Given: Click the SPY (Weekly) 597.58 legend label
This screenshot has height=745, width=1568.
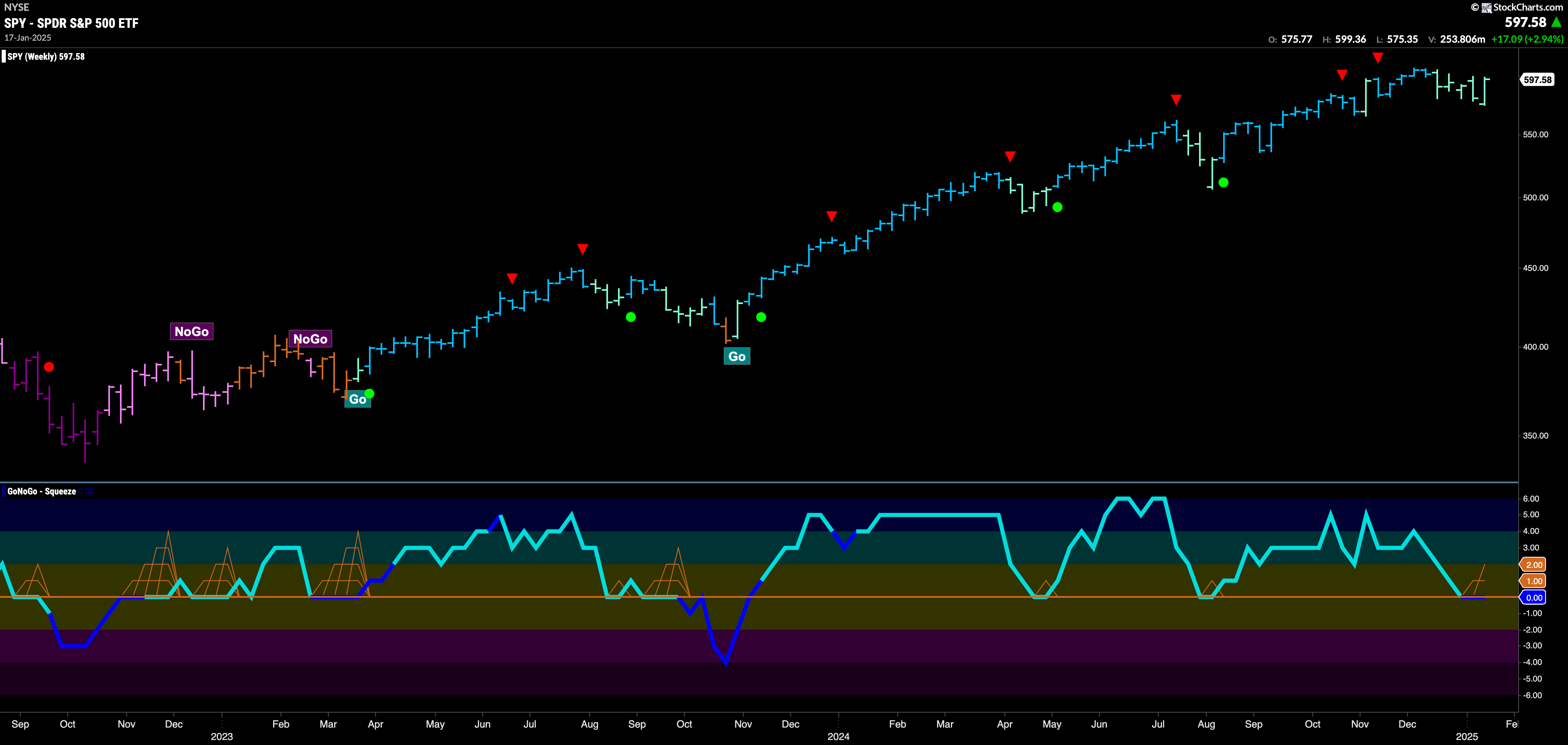Looking at the screenshot, I should pos(46,56).
